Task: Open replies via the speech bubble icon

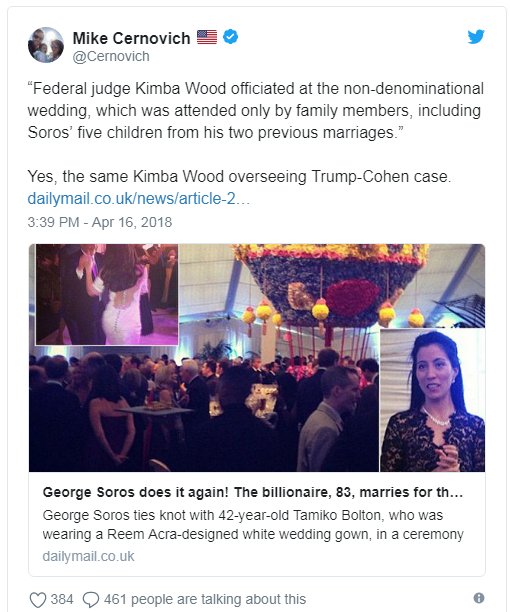Action: 91,599
